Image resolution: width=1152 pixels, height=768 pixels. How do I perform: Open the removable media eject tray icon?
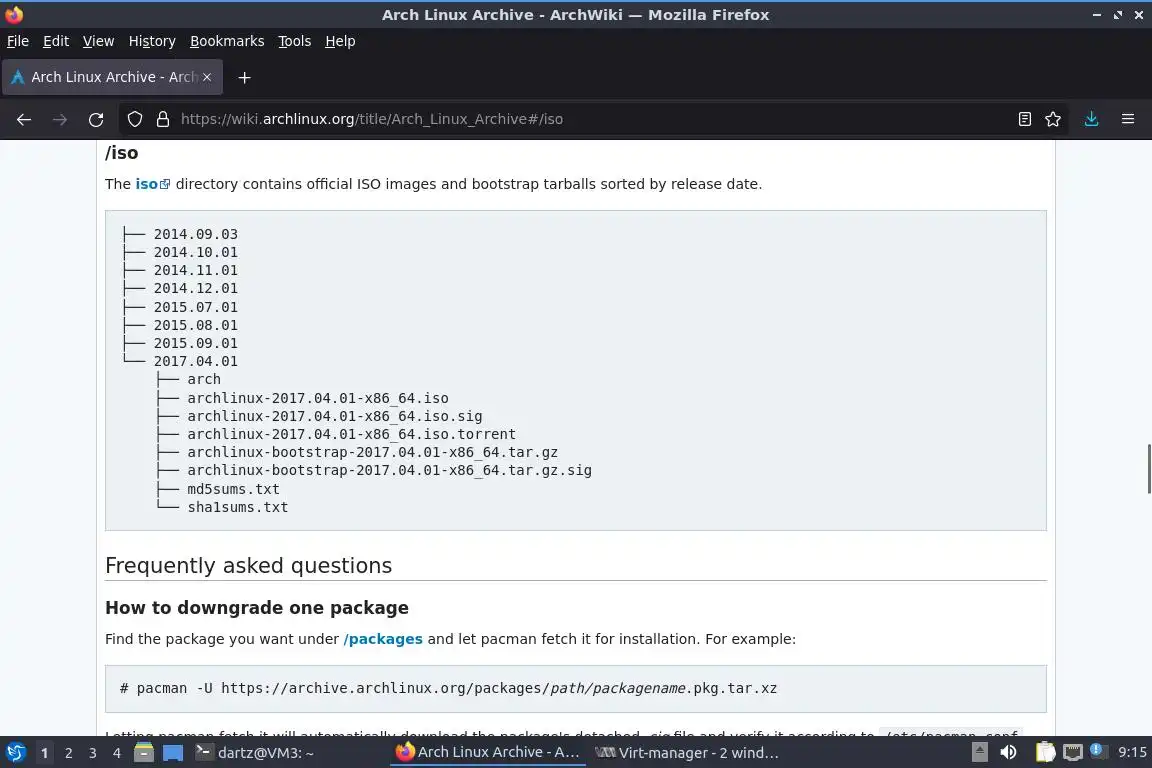(x=979, y=753)
